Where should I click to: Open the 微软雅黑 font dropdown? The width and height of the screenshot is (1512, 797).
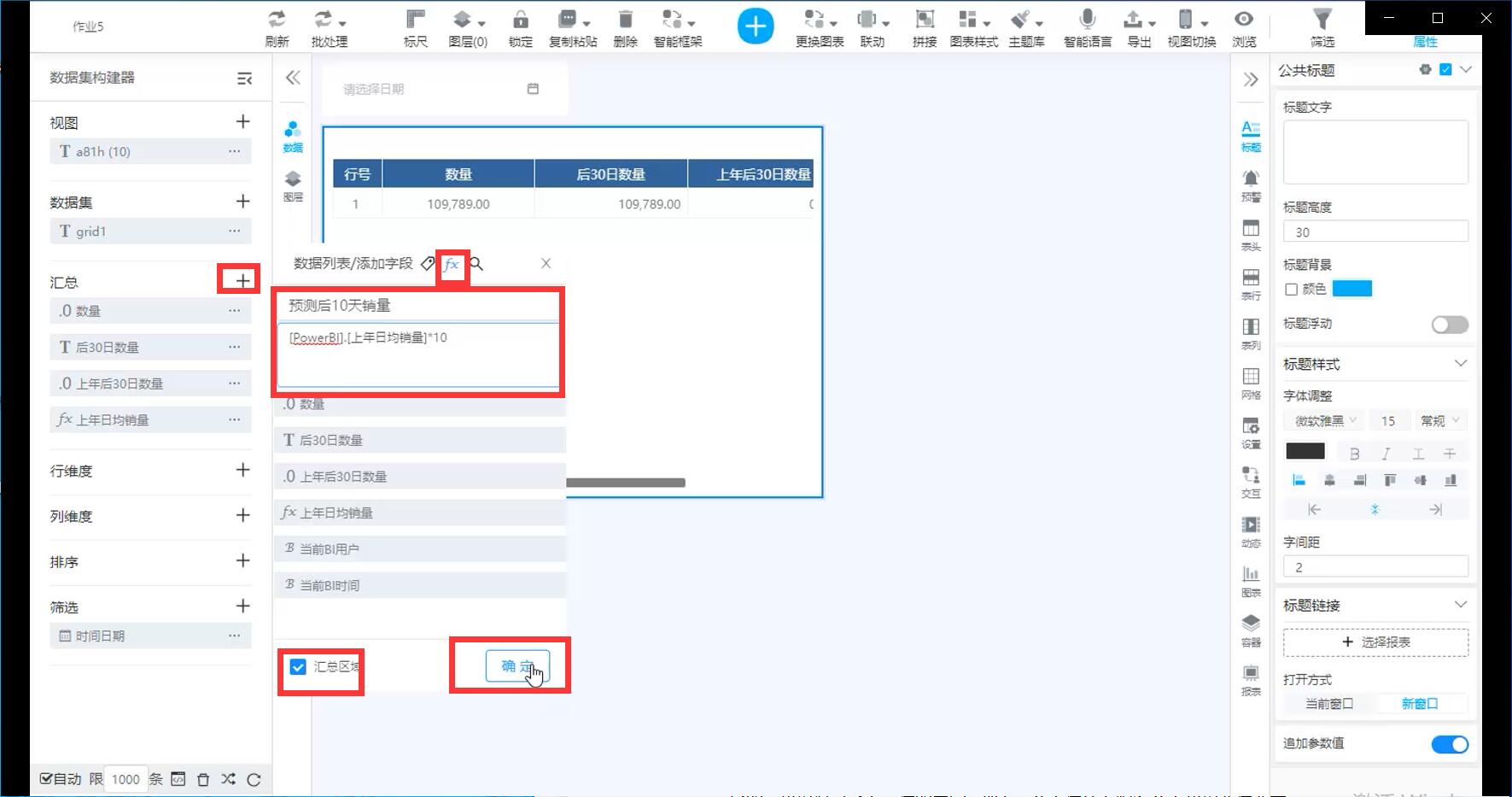1324,420
